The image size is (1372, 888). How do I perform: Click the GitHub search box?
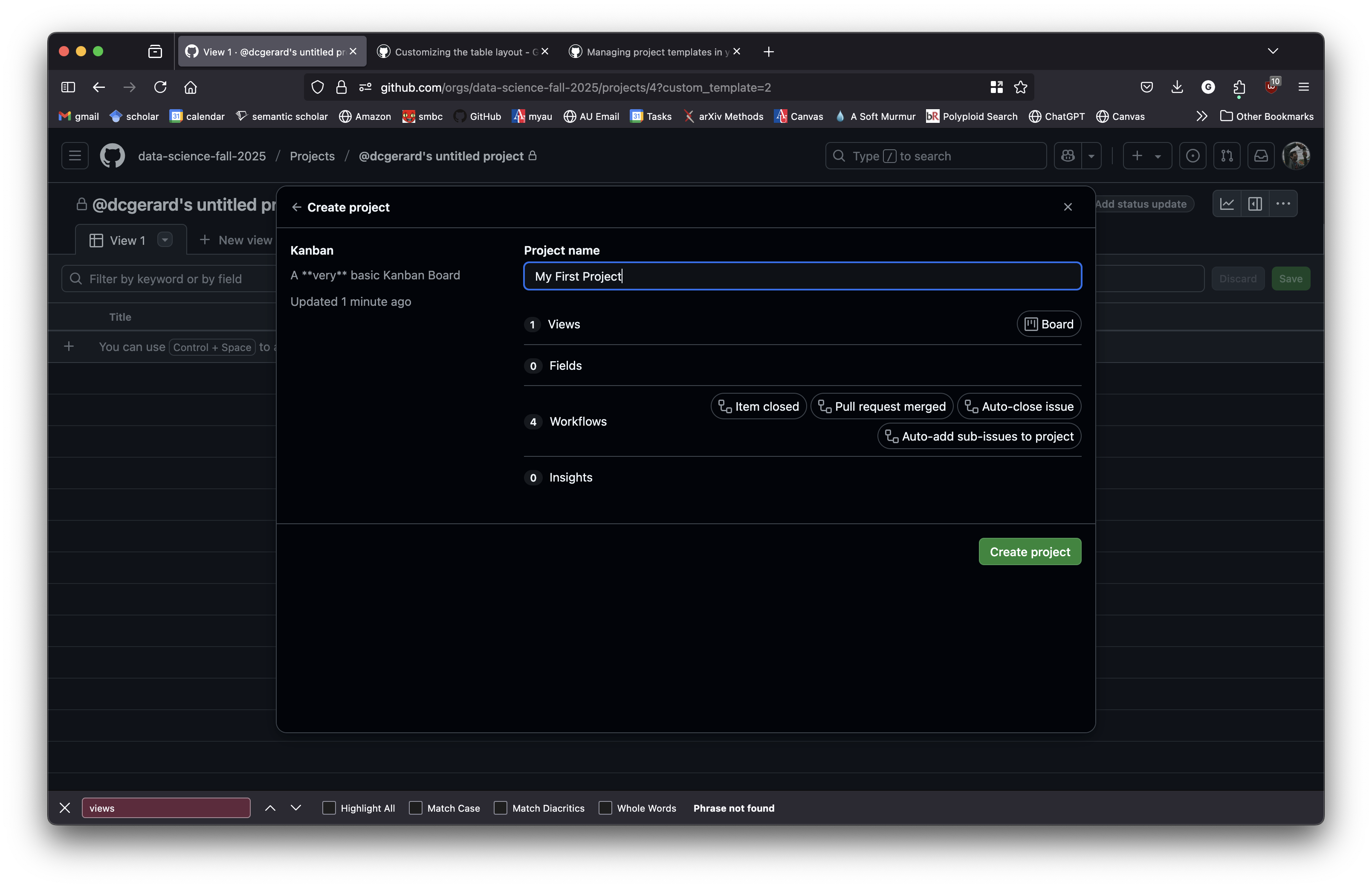click(x=935, y=156)
